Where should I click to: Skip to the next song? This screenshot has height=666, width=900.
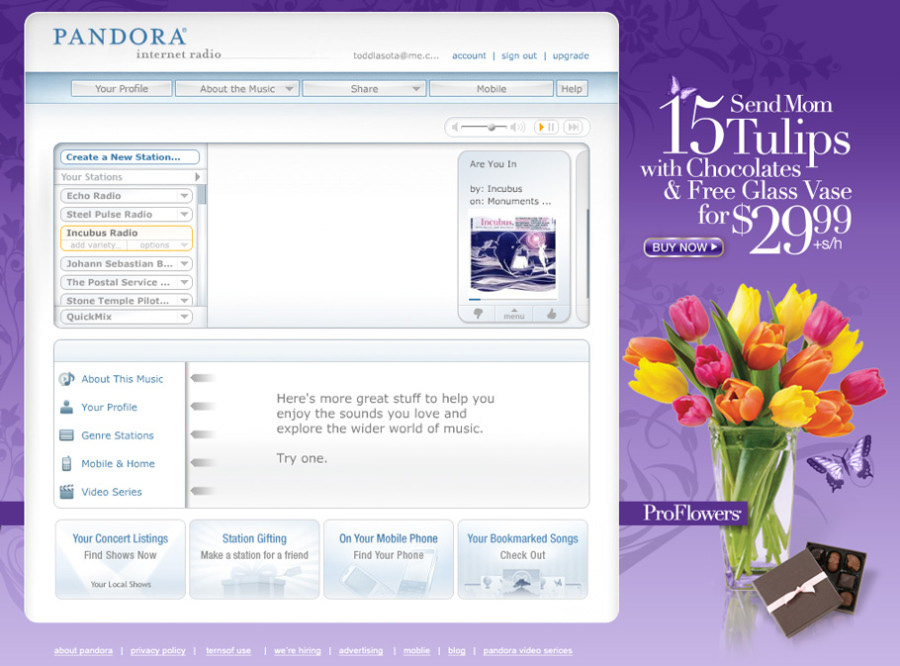click(x=573, y=127)
